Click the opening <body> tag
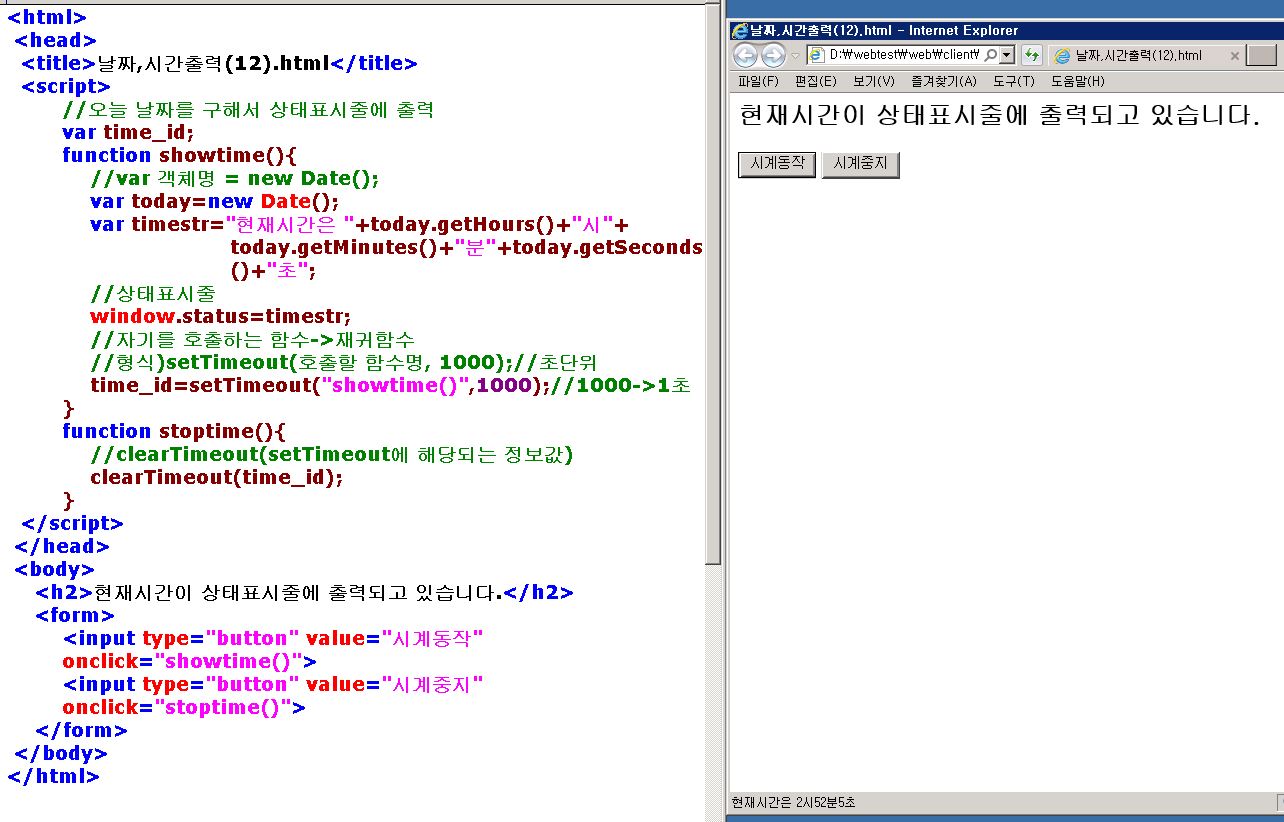 [x=55, y=569]
